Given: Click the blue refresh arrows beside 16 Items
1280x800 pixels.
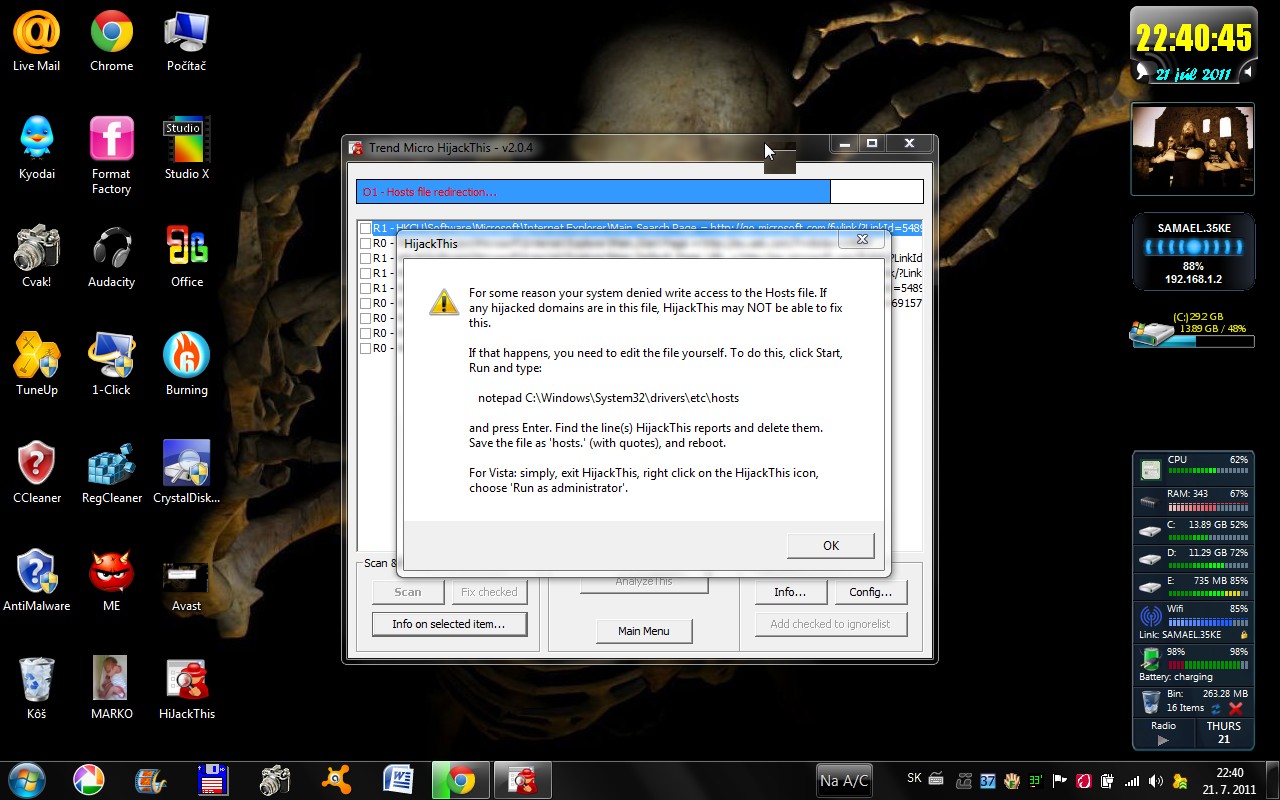Looking at the screenshot, I should point(1217,708).
